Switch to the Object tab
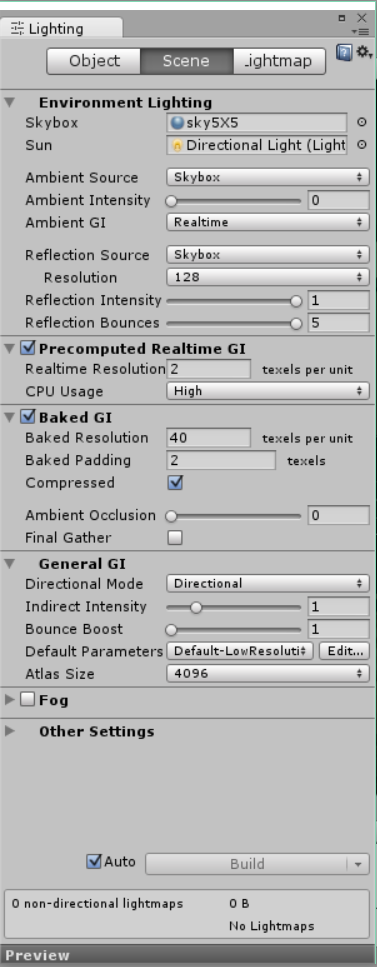Image resolution: width=377 pixels, height=967 pixels. pyautogui.click(x=94, y=61)
